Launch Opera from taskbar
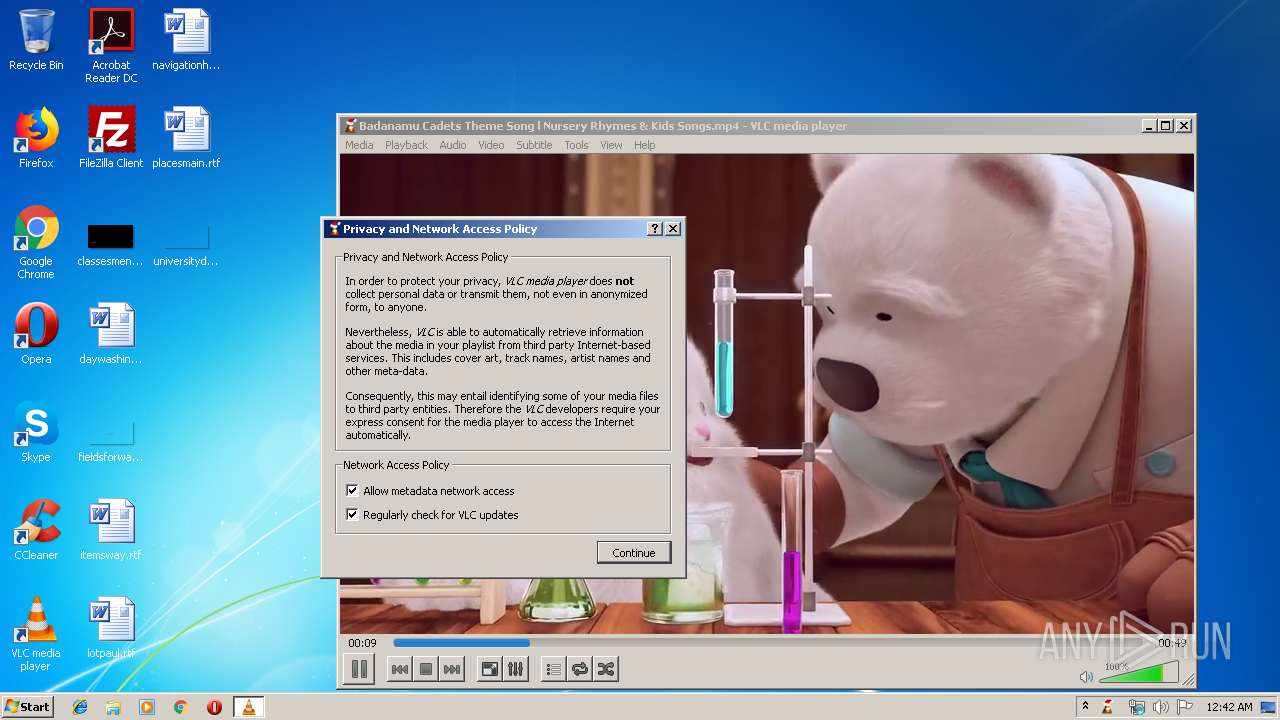Viewport: 1280px width, 720px height. click(214, 707)
